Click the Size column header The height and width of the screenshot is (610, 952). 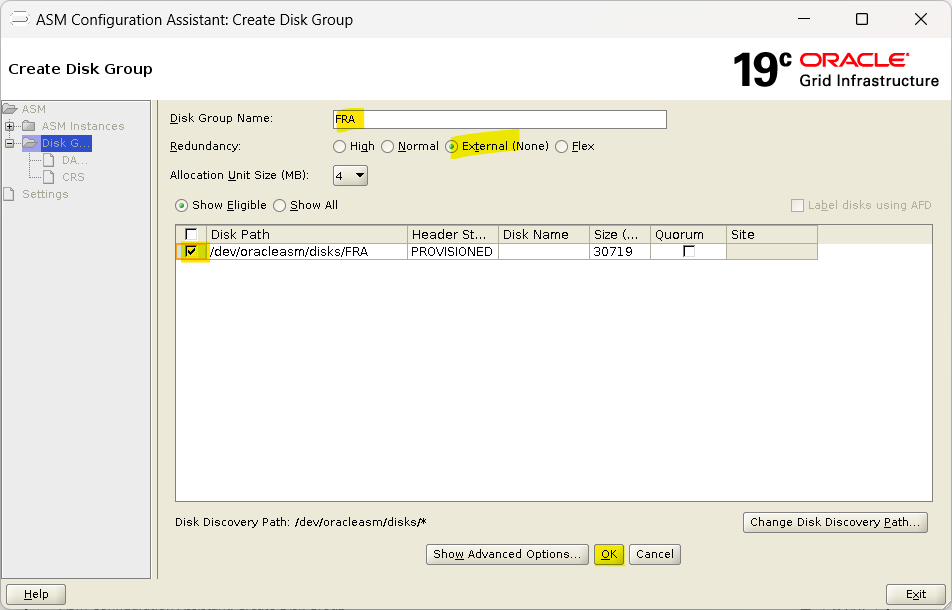(x=620, y=234)
